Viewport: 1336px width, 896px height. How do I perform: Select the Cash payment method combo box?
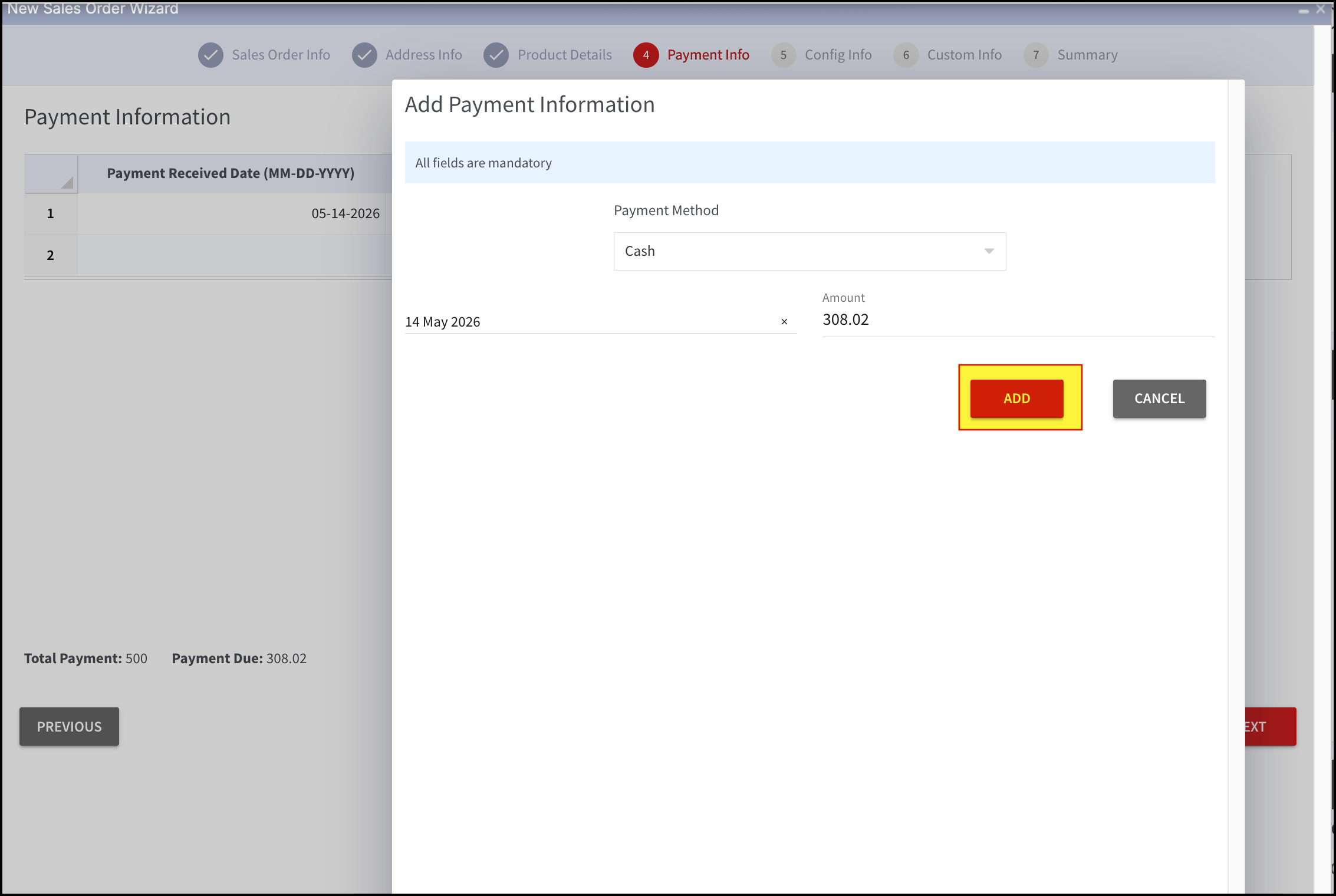point(810,251)
